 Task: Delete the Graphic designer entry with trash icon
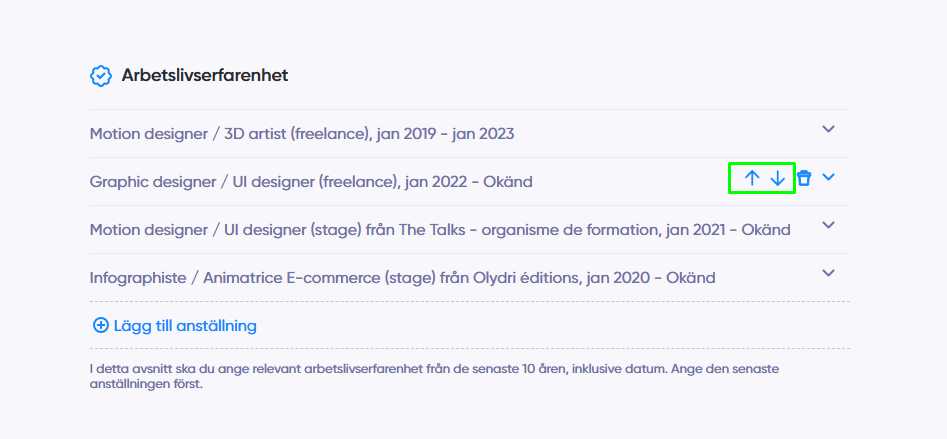coord(804,178)
